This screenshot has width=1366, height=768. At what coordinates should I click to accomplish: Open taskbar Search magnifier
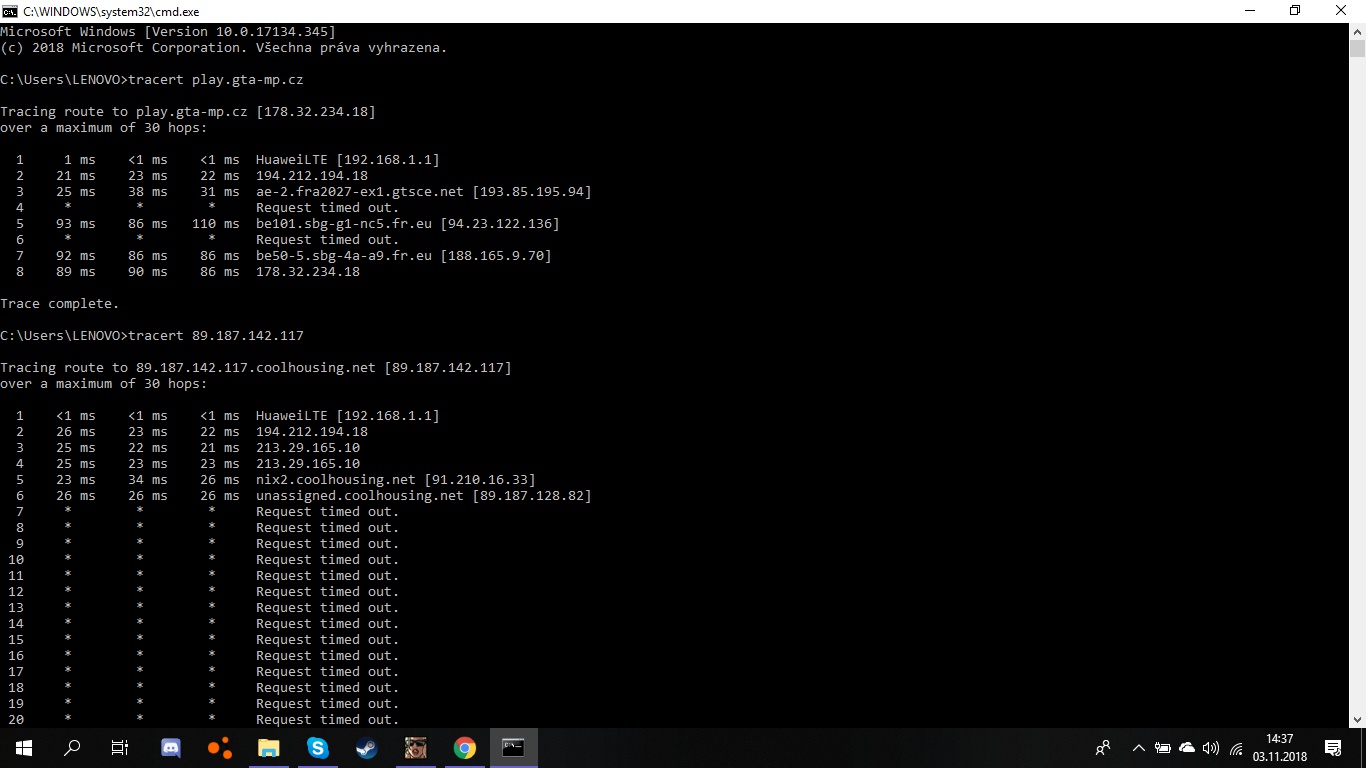pos(72,748)
